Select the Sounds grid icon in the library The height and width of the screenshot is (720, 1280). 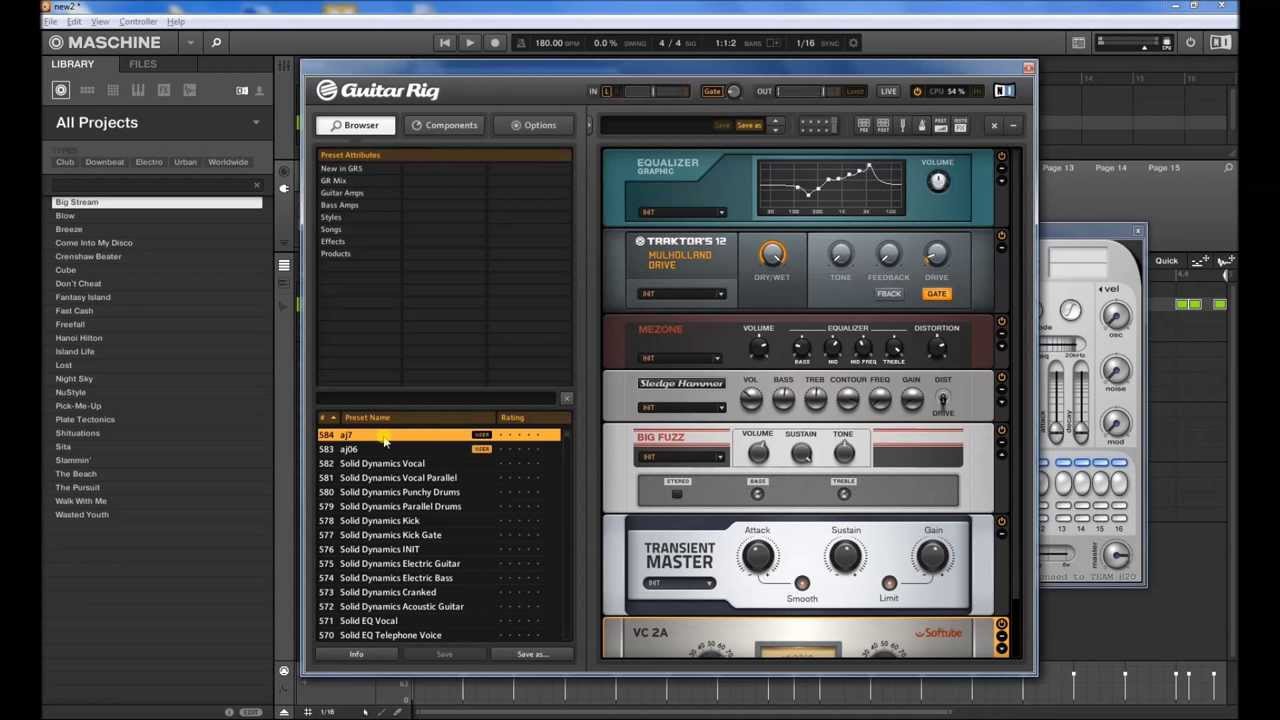113,90
